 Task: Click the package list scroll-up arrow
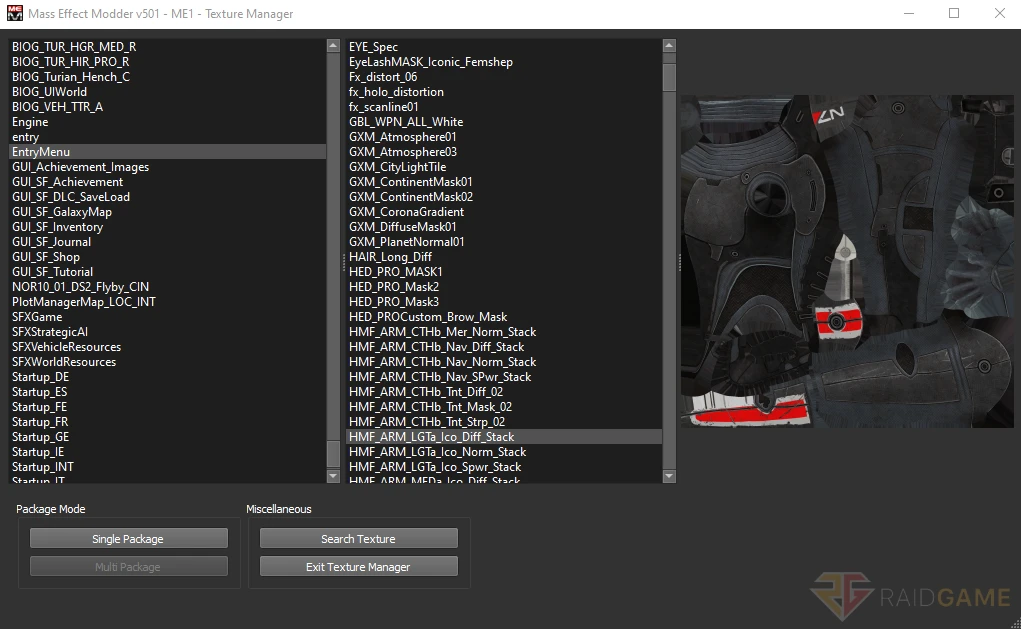pos(333,46)
